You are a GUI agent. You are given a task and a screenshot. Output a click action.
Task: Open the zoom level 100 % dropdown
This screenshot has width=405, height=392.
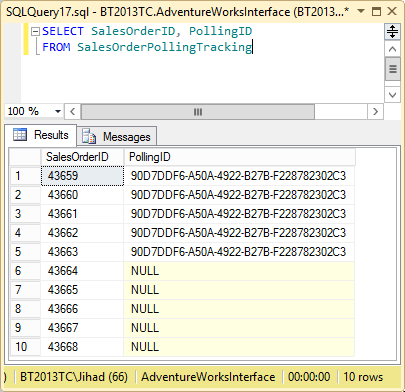tap(58, 111)
